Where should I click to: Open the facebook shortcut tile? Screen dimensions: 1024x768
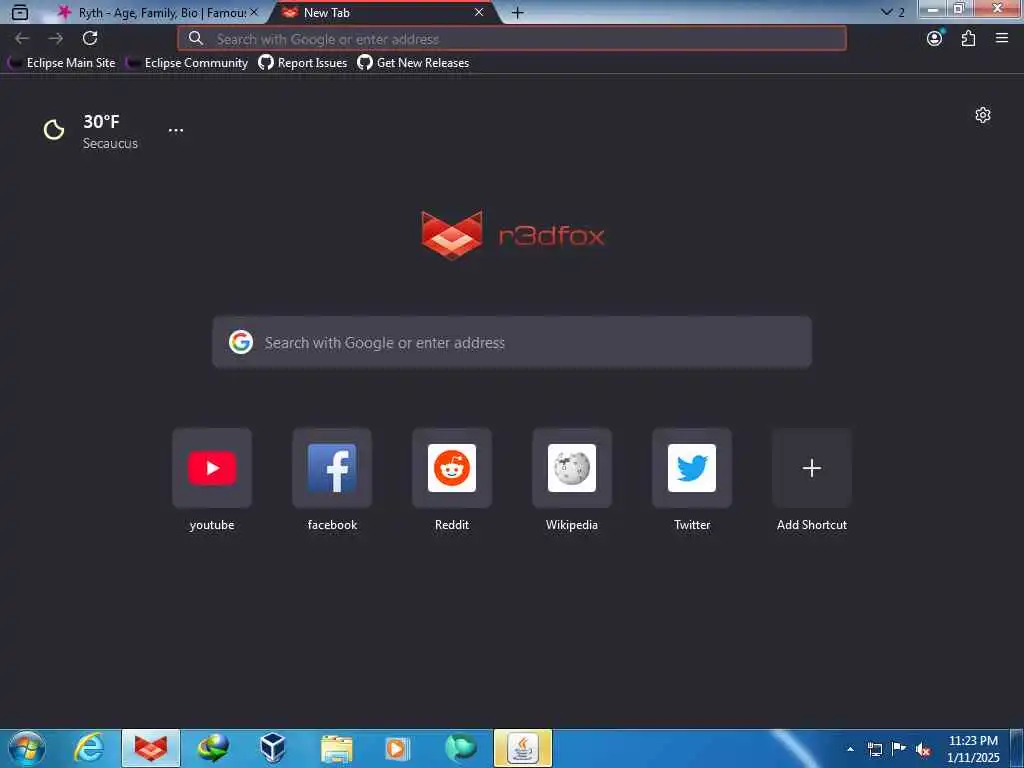click(x=332, y=468)
